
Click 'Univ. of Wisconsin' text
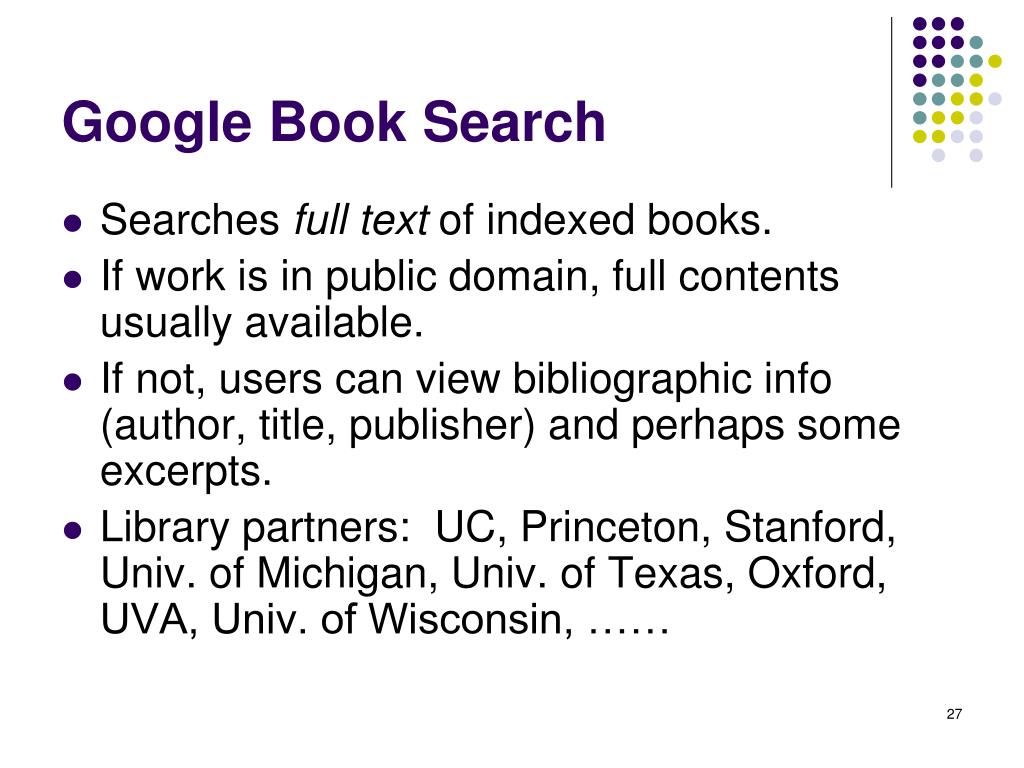[392, 618]
